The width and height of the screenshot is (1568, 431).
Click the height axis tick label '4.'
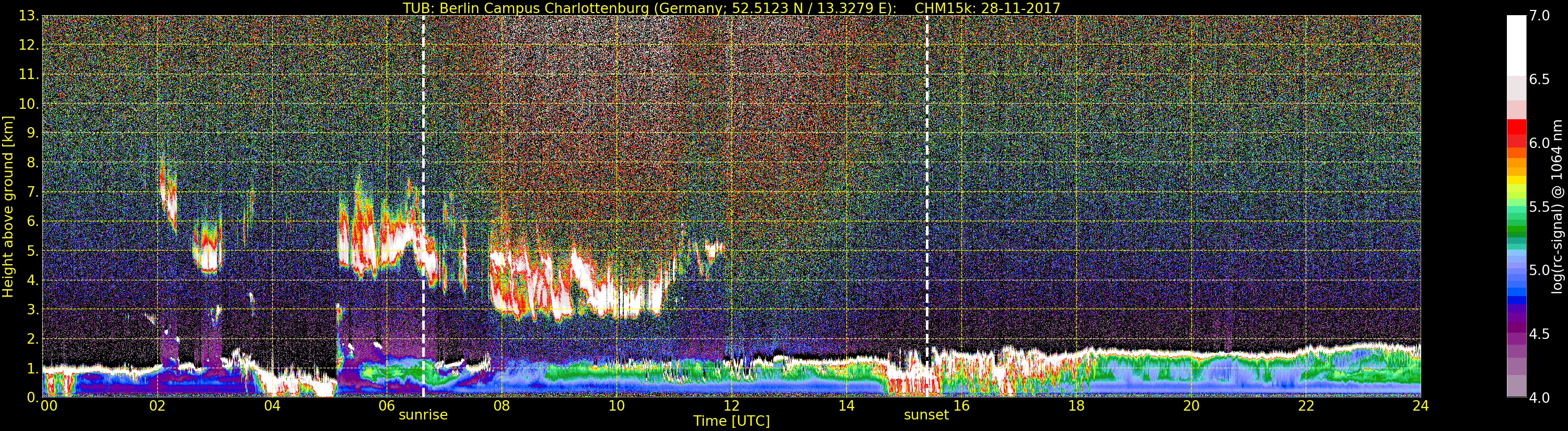33,280
